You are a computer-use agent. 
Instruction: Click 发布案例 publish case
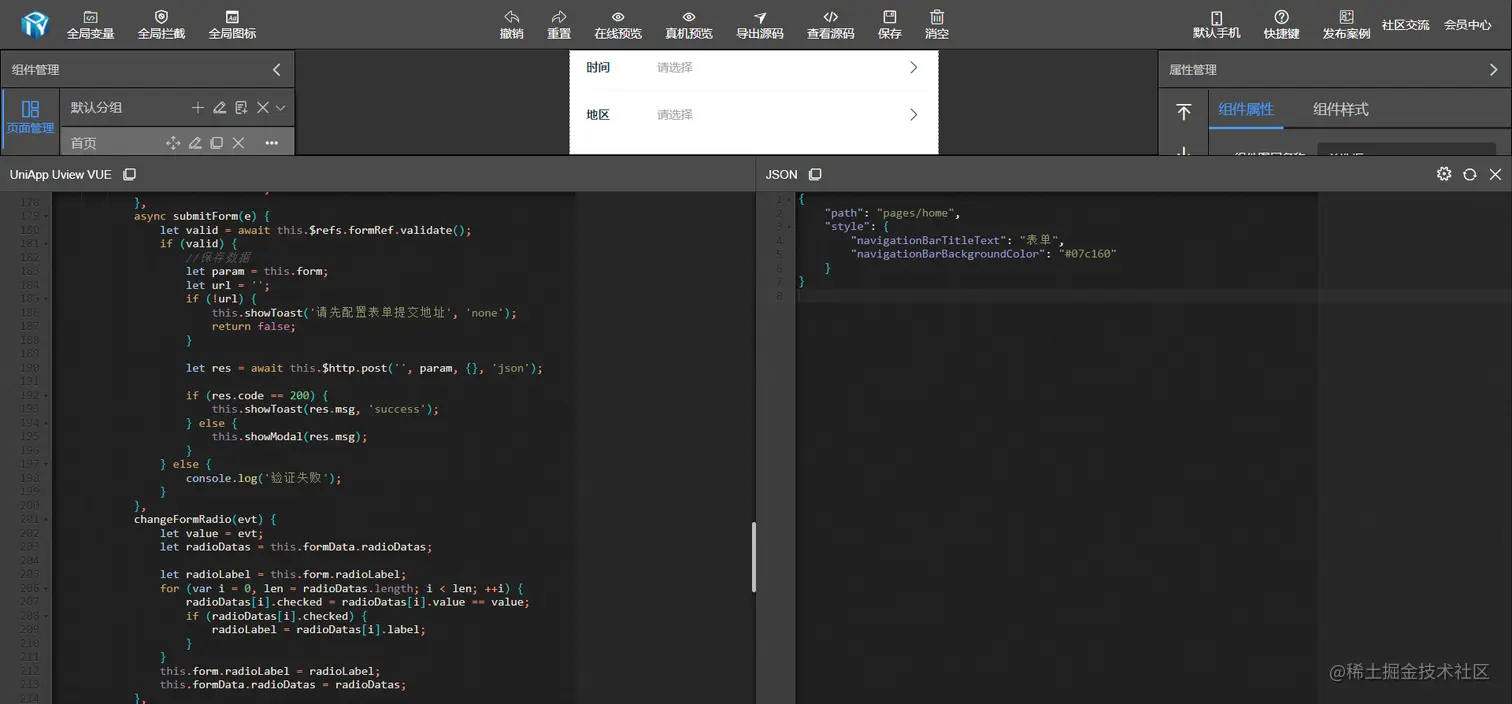[x=1346, y=25]
